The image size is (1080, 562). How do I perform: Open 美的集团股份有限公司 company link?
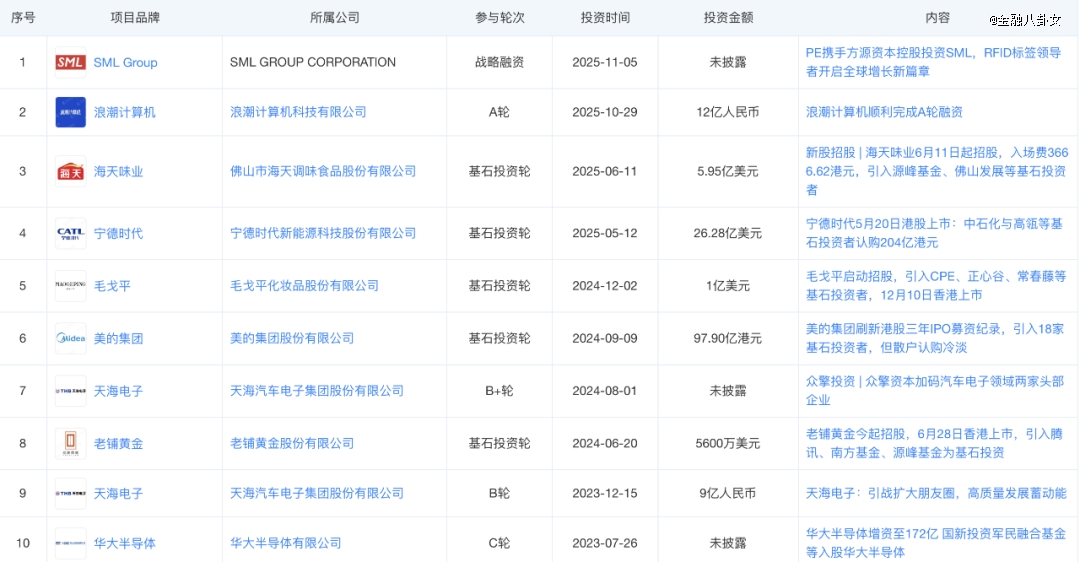coord(292,338)
